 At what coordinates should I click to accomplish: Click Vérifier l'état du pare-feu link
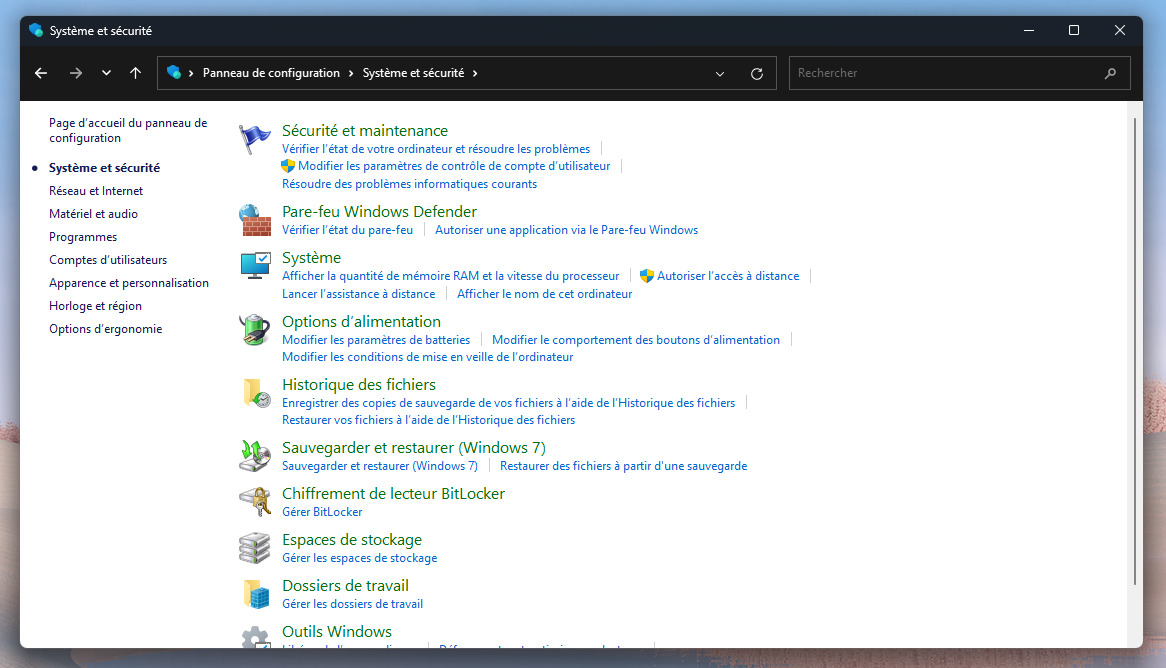coord(347,230)
